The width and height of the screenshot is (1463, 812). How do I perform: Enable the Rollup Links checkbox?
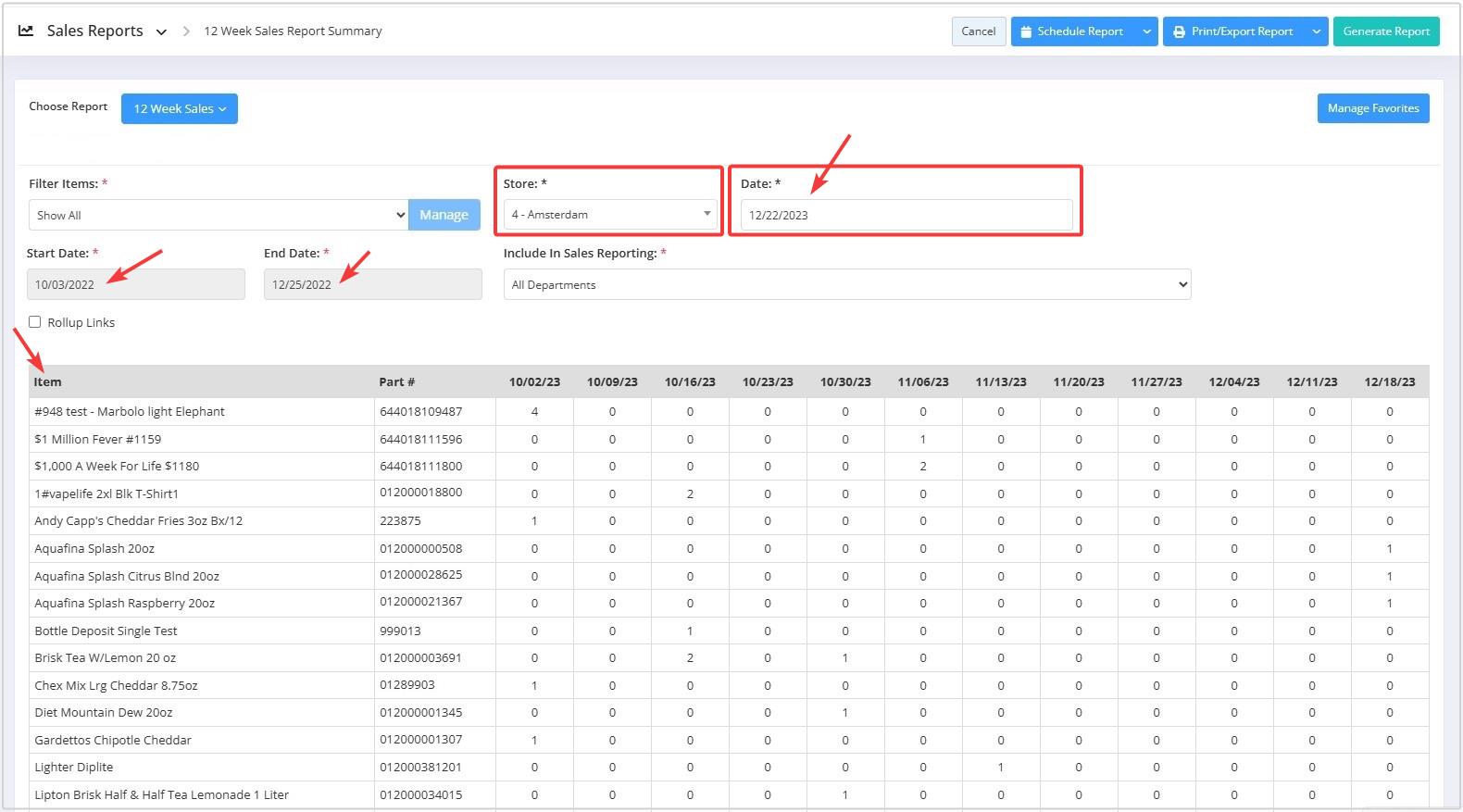(x=35, y=322)
